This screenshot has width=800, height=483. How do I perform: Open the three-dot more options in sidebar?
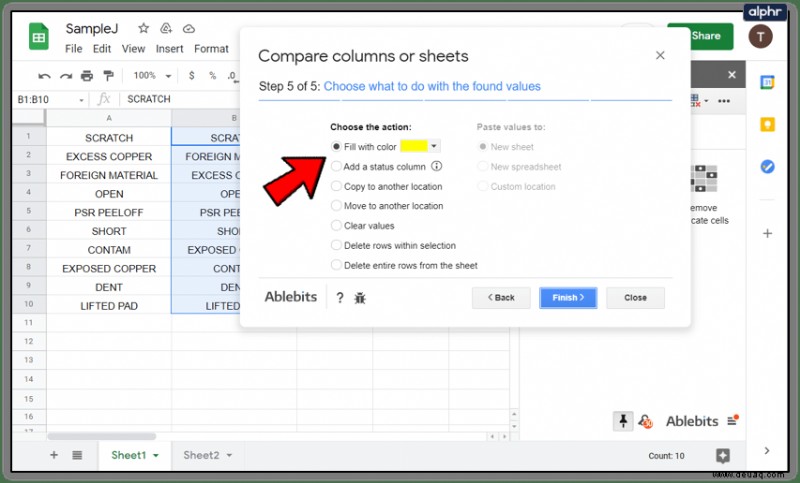(723, 101)
